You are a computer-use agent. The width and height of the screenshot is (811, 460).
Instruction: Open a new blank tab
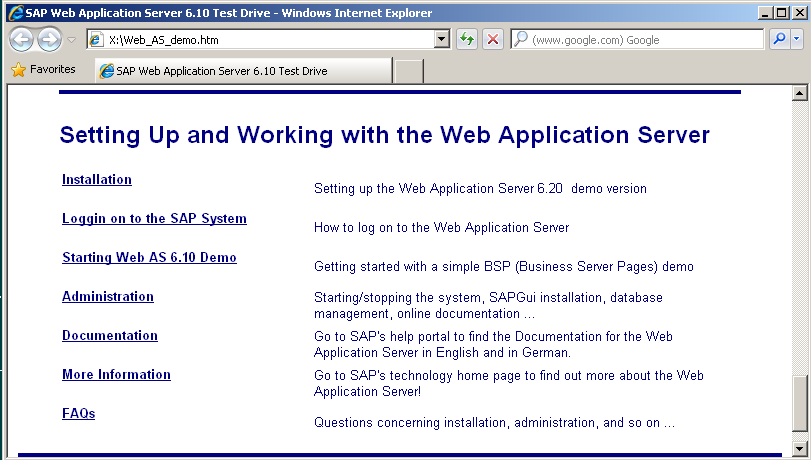(409, 71)
